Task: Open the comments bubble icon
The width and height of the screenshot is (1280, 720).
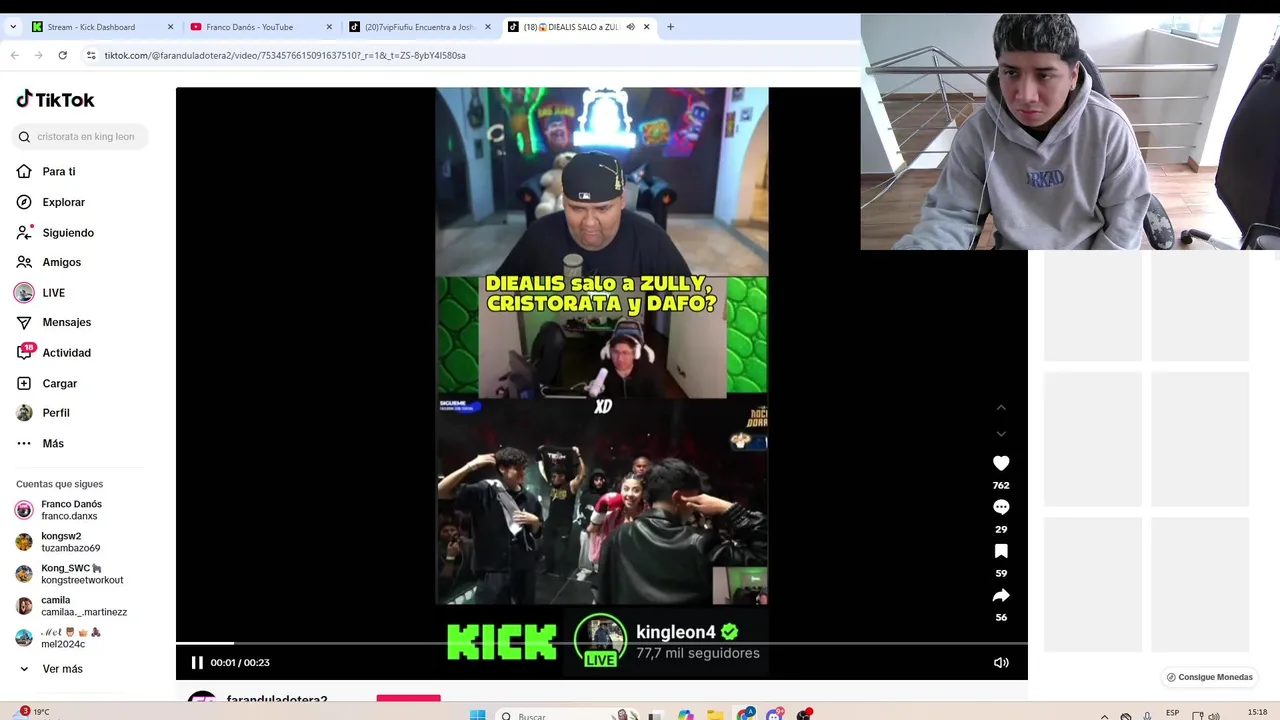Action: tap(1001, 507)
